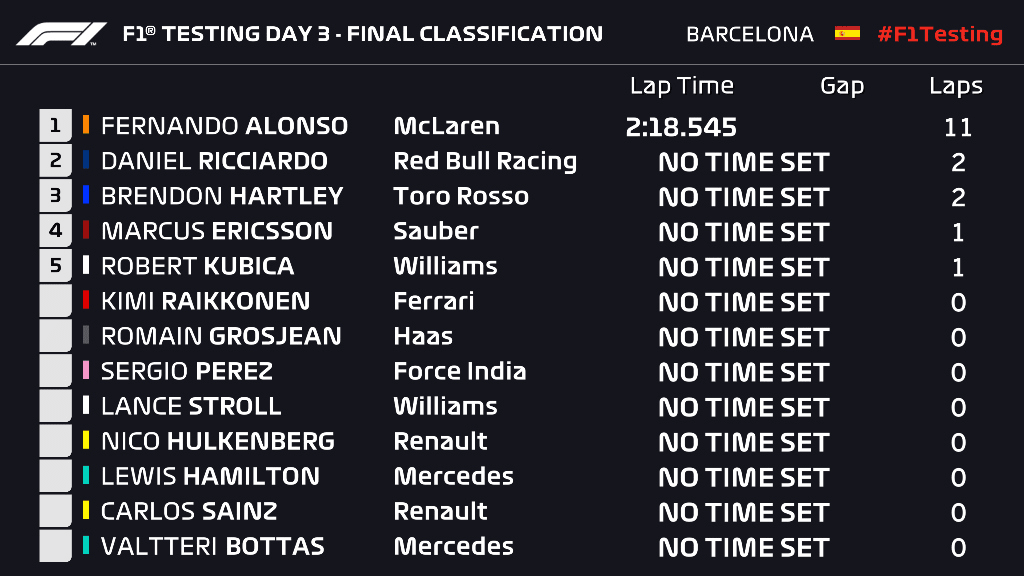Image resolution: width=1024 pixels, height=576 pixels.
Task: Click Alonso's 2:18.545 lap time
Action: coord(681,127)
